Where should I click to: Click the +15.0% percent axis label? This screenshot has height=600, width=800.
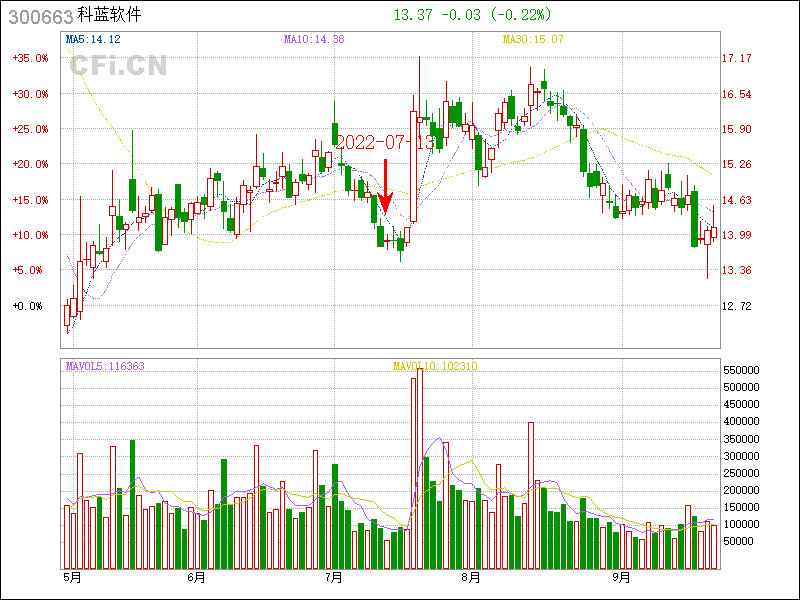(x=31, y=200)
